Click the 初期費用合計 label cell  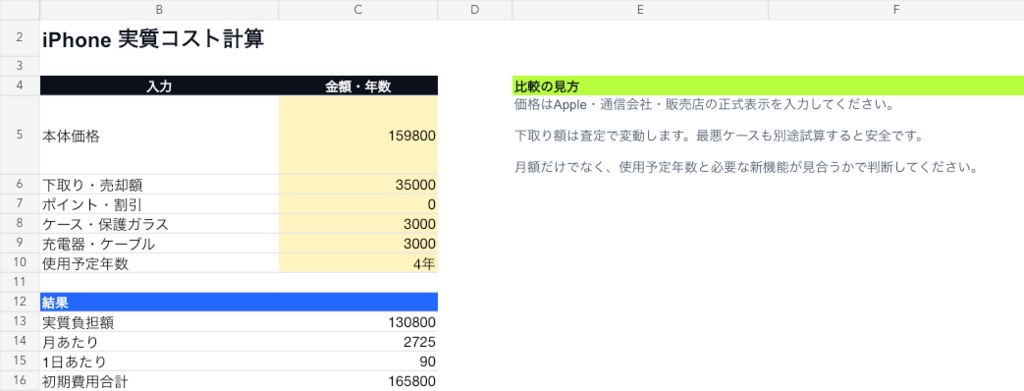tap(159, 381)
